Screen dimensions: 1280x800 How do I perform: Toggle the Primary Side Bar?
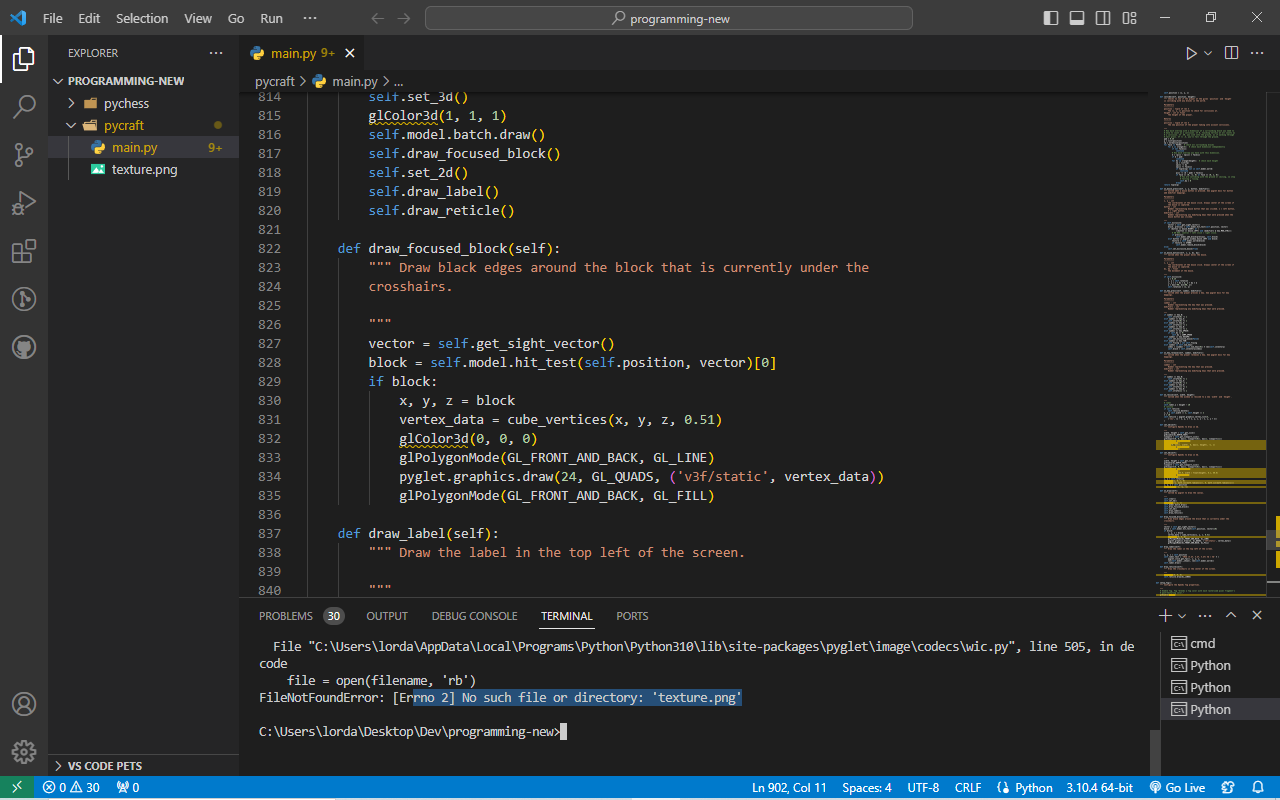point(1050,17)
